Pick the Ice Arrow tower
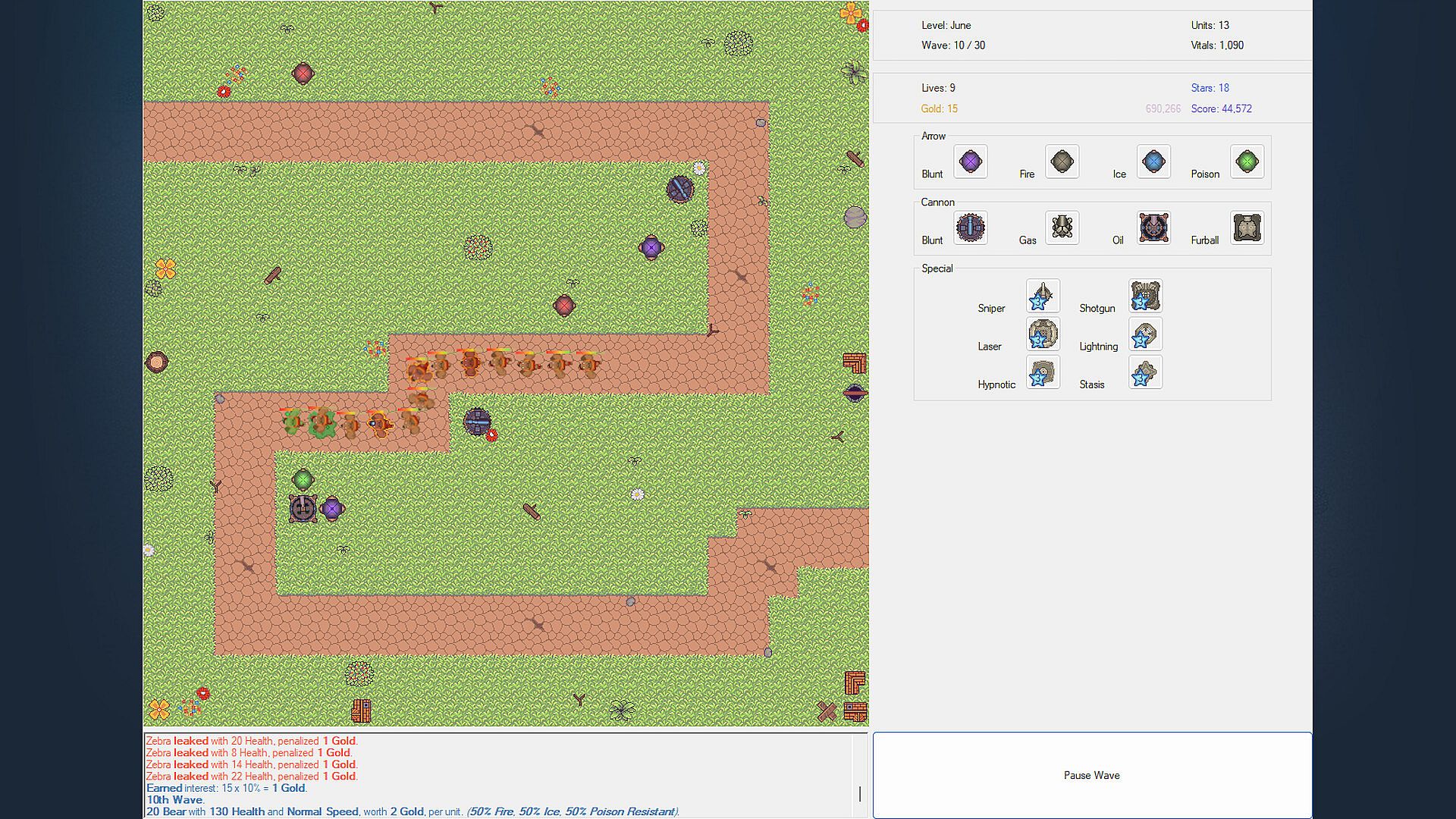The height and width of the screenshot is (819, 1456). point(1153,162)
